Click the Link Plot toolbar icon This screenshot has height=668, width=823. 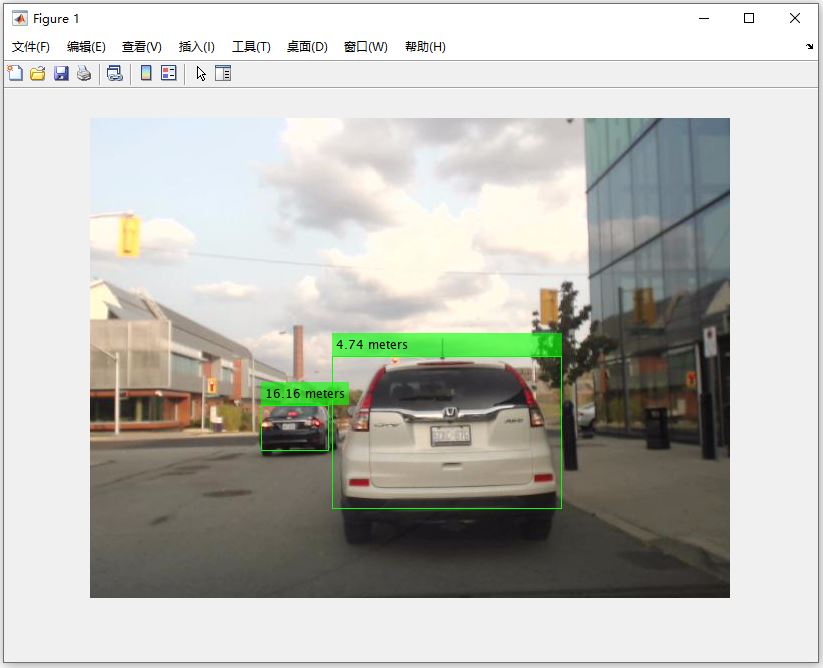114,73
